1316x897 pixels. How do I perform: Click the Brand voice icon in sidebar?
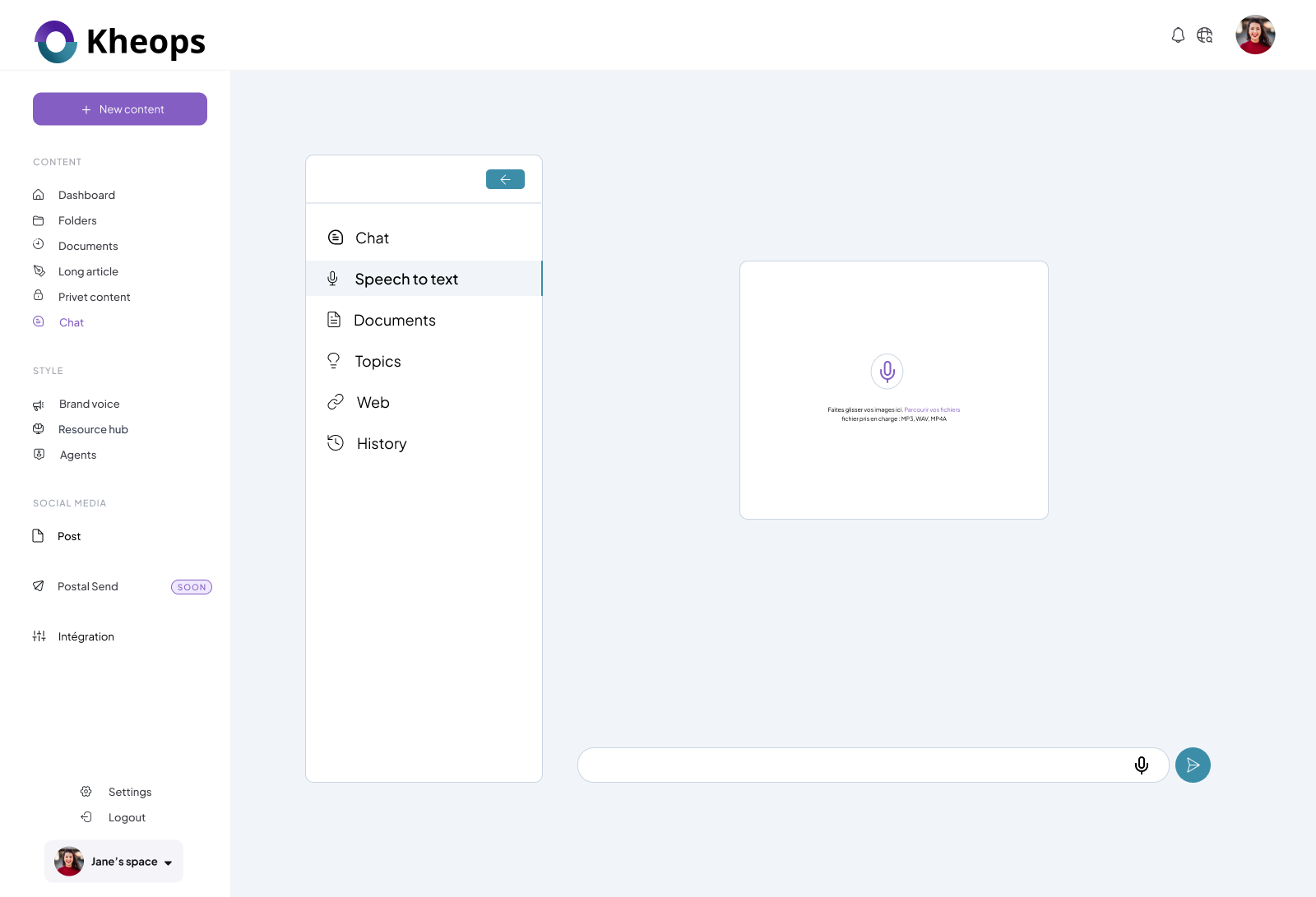39,404
